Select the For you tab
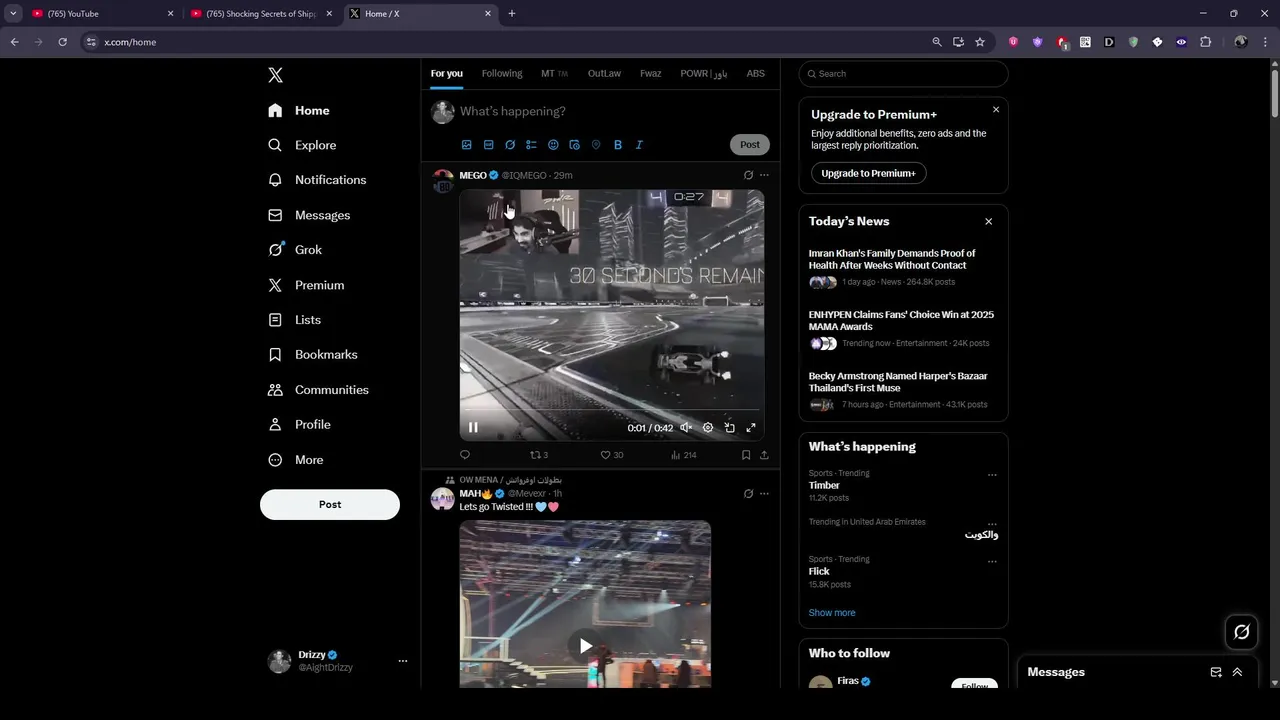The image size is (1280, 720). tap(447, 73)
